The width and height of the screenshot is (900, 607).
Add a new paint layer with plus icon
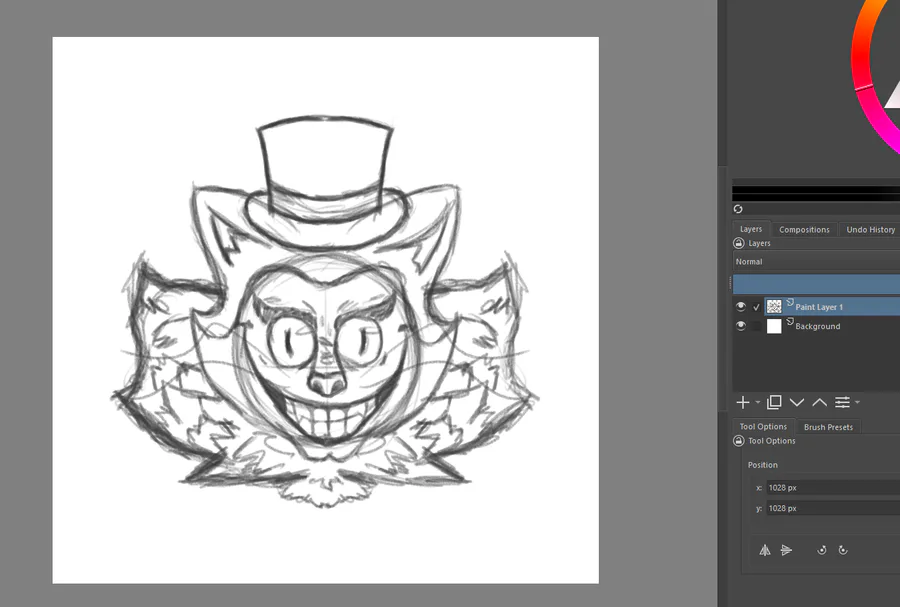pos(743,402)
